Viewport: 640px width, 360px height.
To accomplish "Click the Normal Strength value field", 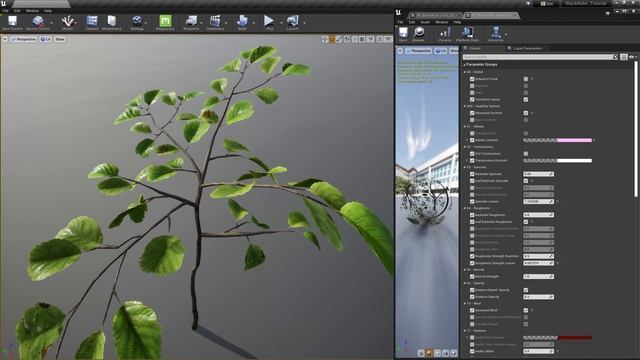I will click(538, 276).
